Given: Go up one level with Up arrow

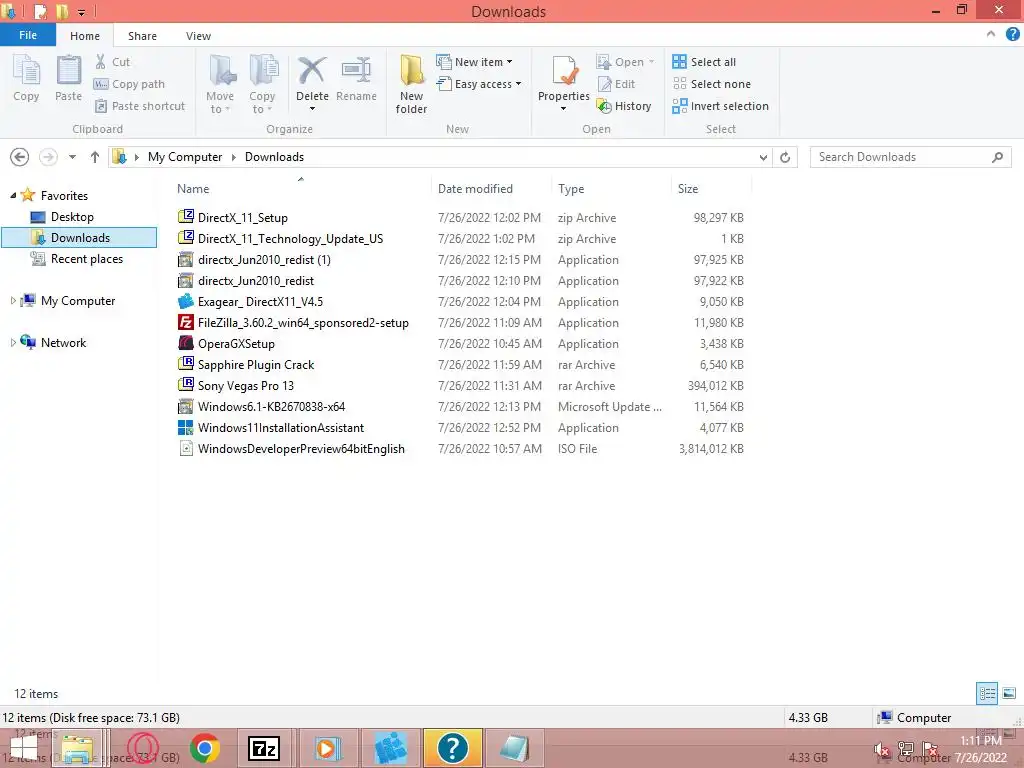Looking at the screenshot, I should pos(95,157).
